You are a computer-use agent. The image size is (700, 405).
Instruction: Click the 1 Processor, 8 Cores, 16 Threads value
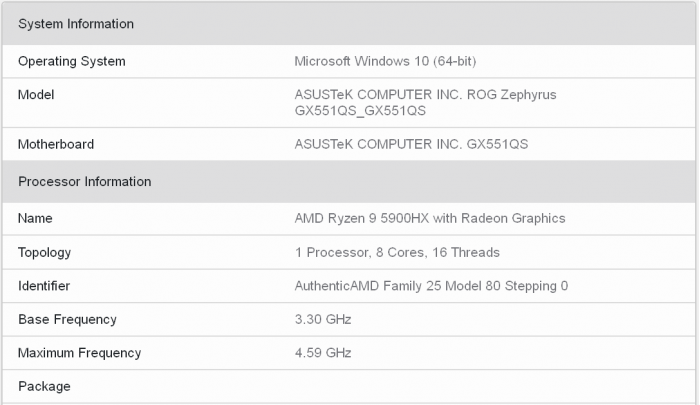click(397, 253)
